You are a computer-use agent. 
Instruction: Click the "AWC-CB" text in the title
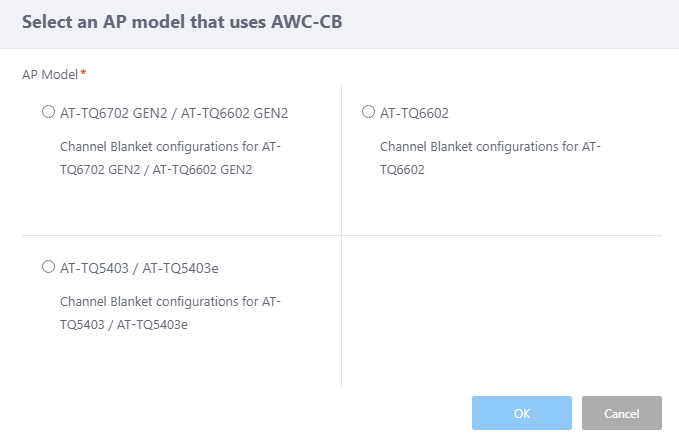click(307, 23)
